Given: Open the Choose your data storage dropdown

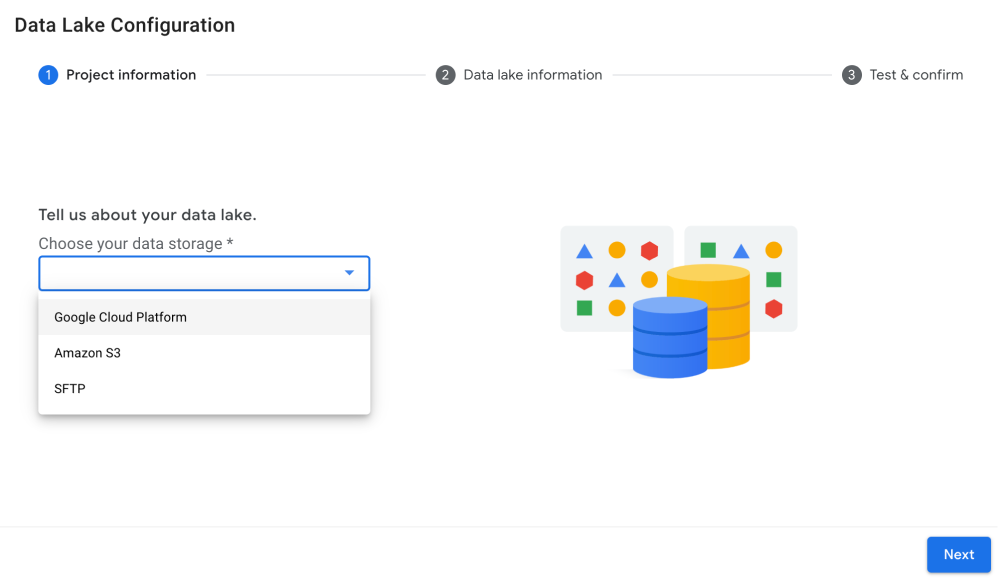Looking at the screenshot, I should (x=204, y=272).
